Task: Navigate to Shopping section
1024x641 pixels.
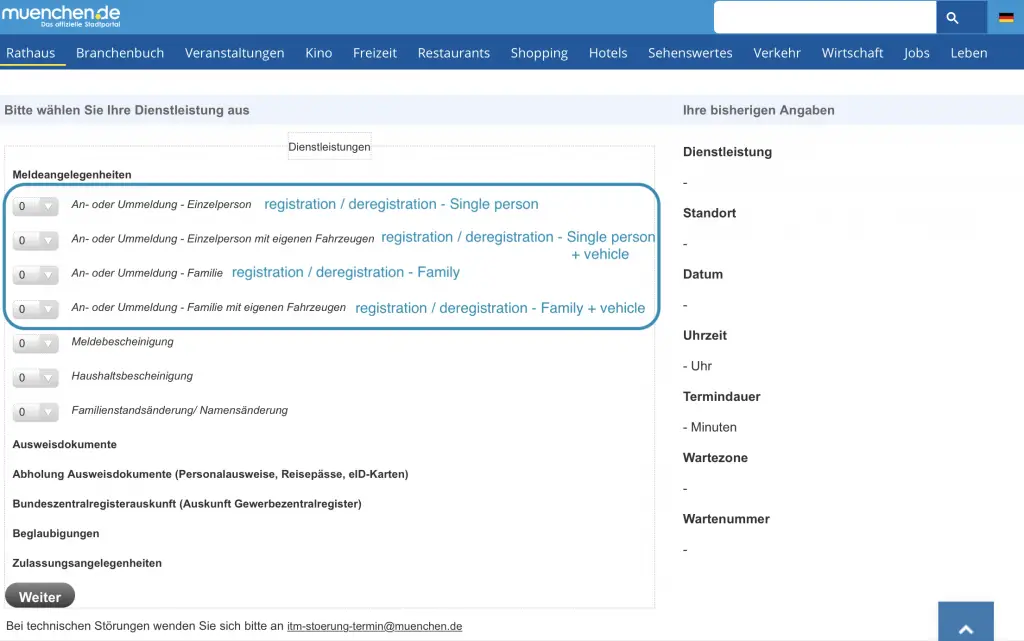Action: [539, 53]
